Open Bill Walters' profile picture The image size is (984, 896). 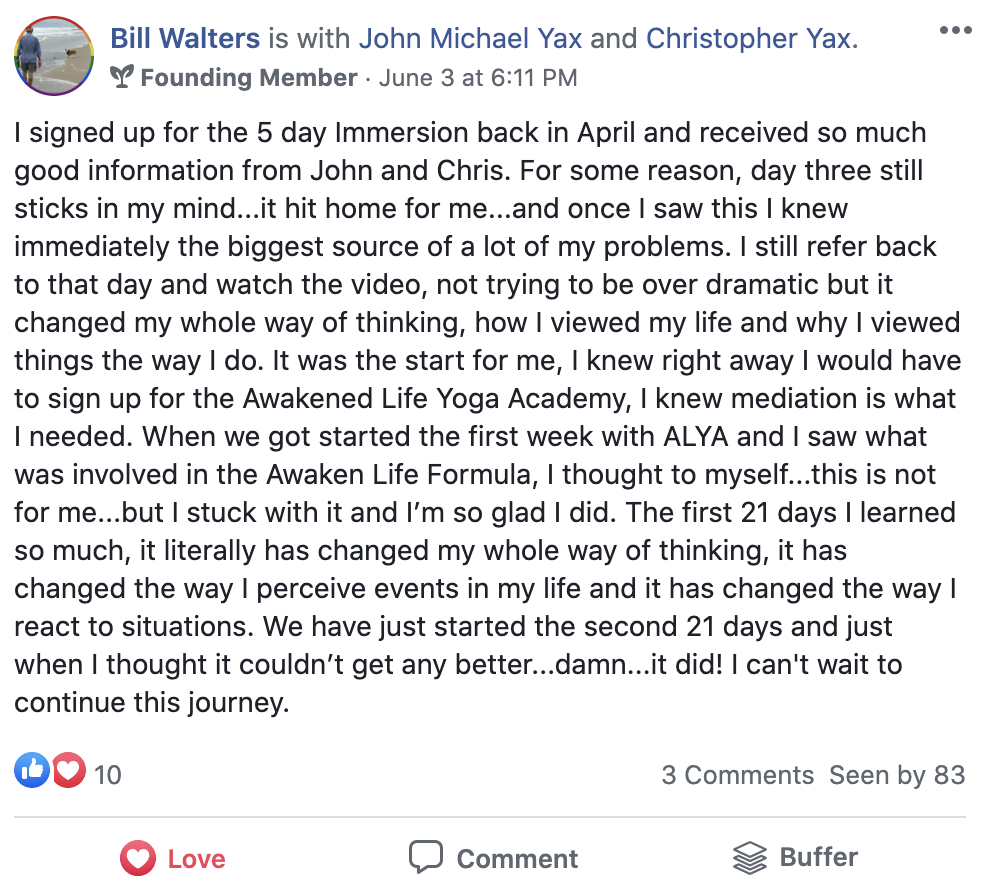click(54, 56)
